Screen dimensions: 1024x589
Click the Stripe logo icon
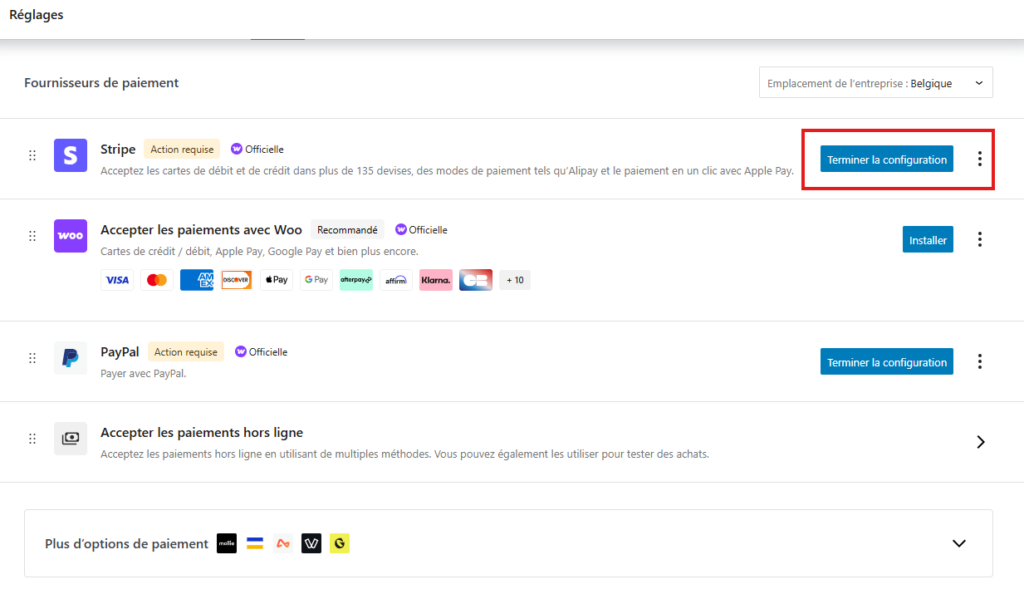(x=71, y=155)
